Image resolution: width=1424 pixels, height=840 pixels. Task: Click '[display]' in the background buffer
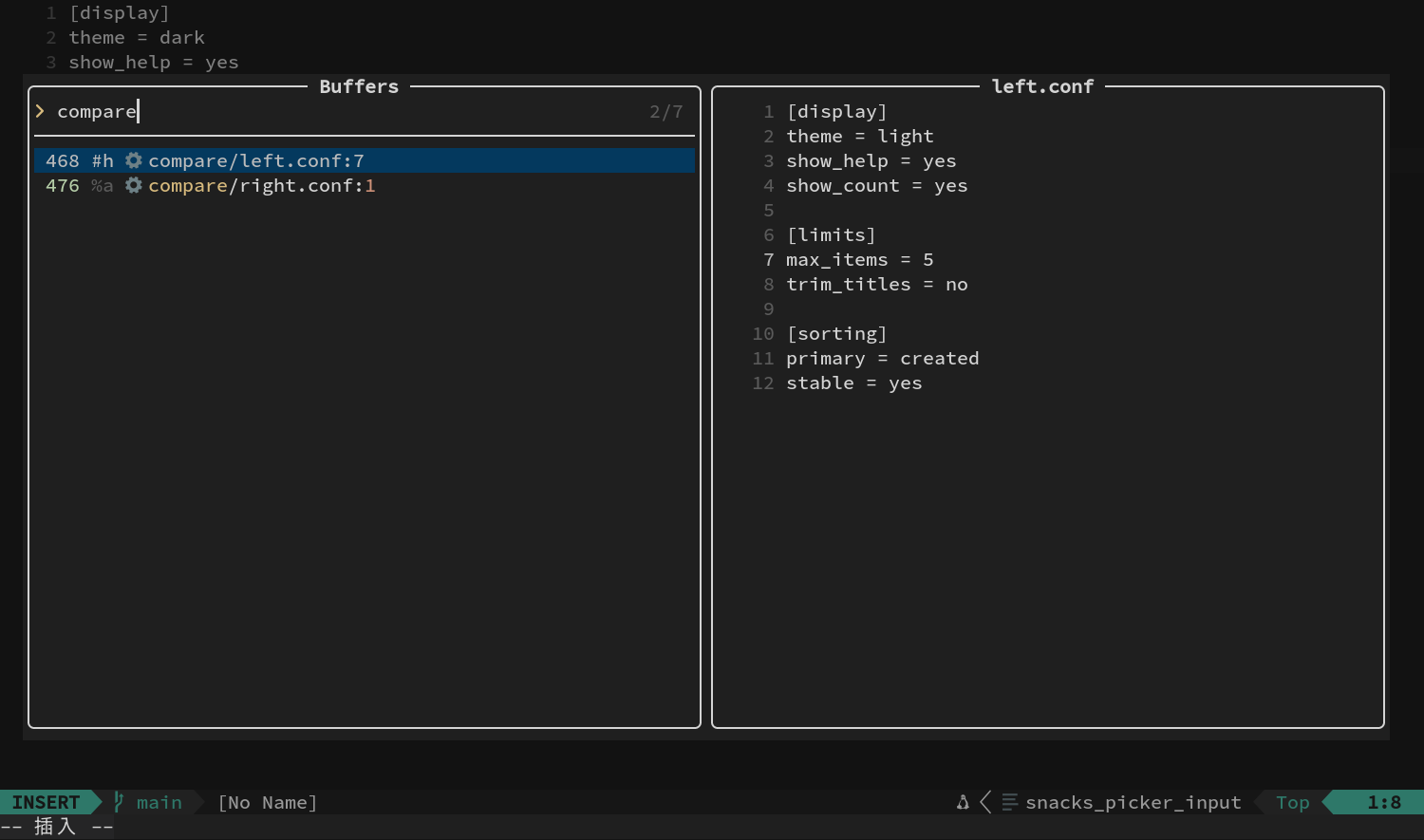[x=119, y=12]
